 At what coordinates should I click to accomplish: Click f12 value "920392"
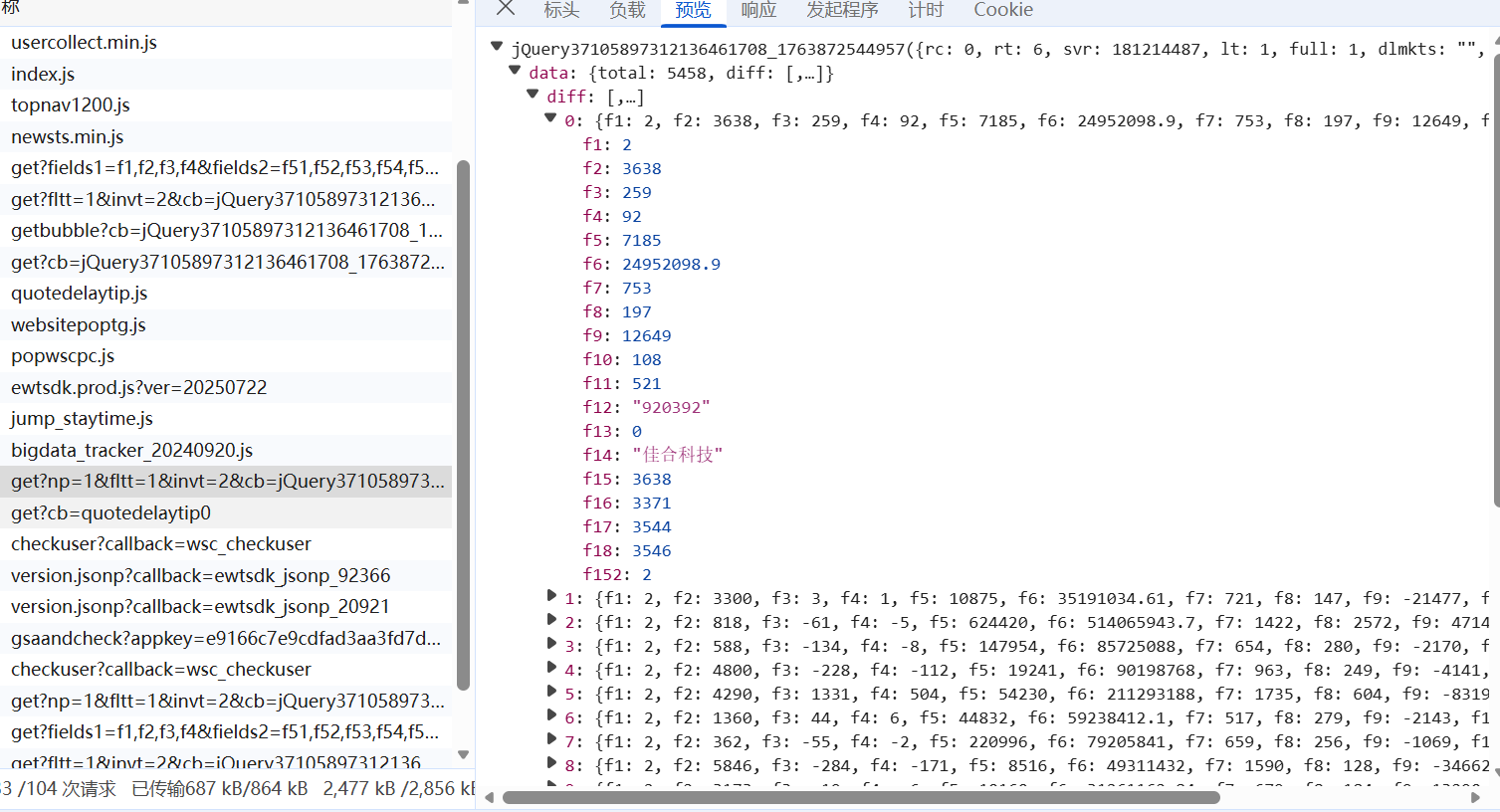(x=671, y=407)
